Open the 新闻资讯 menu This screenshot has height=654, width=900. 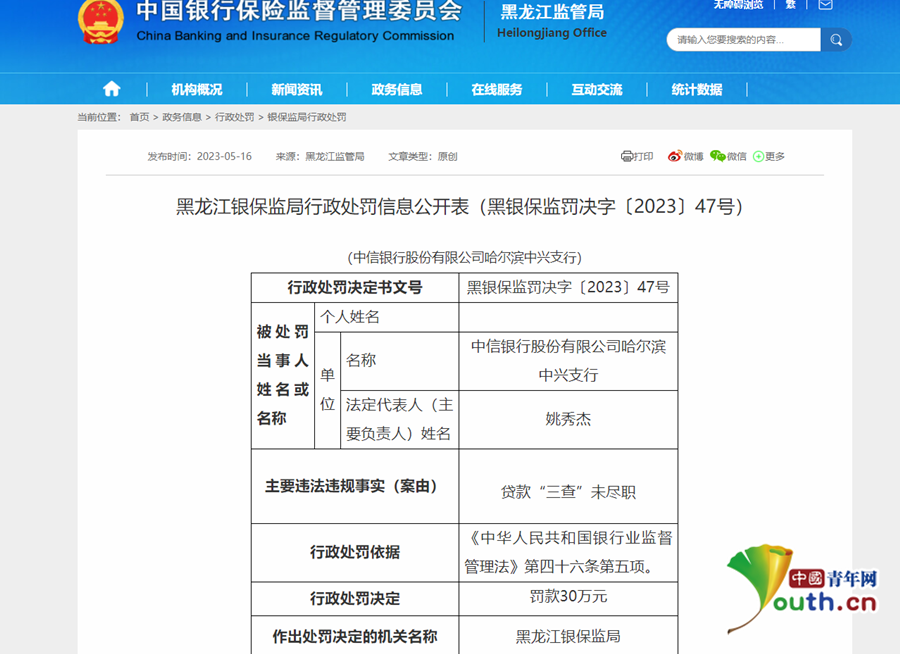[x=297, y=90]
